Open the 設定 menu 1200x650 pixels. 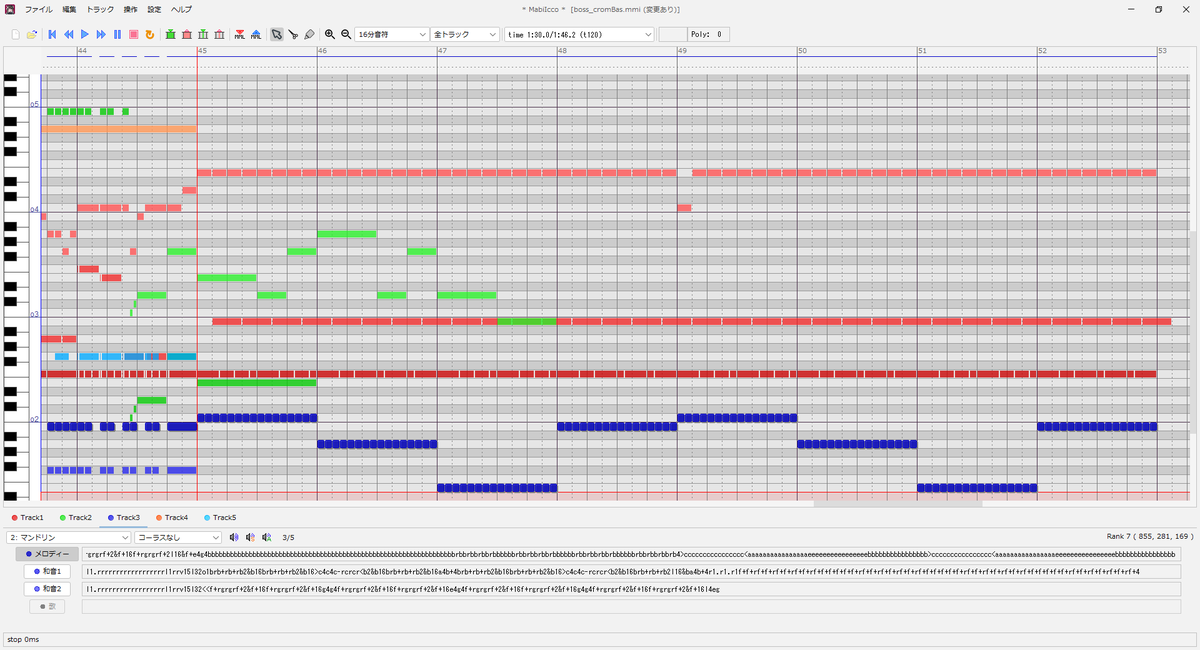click(x=154, y=9)
